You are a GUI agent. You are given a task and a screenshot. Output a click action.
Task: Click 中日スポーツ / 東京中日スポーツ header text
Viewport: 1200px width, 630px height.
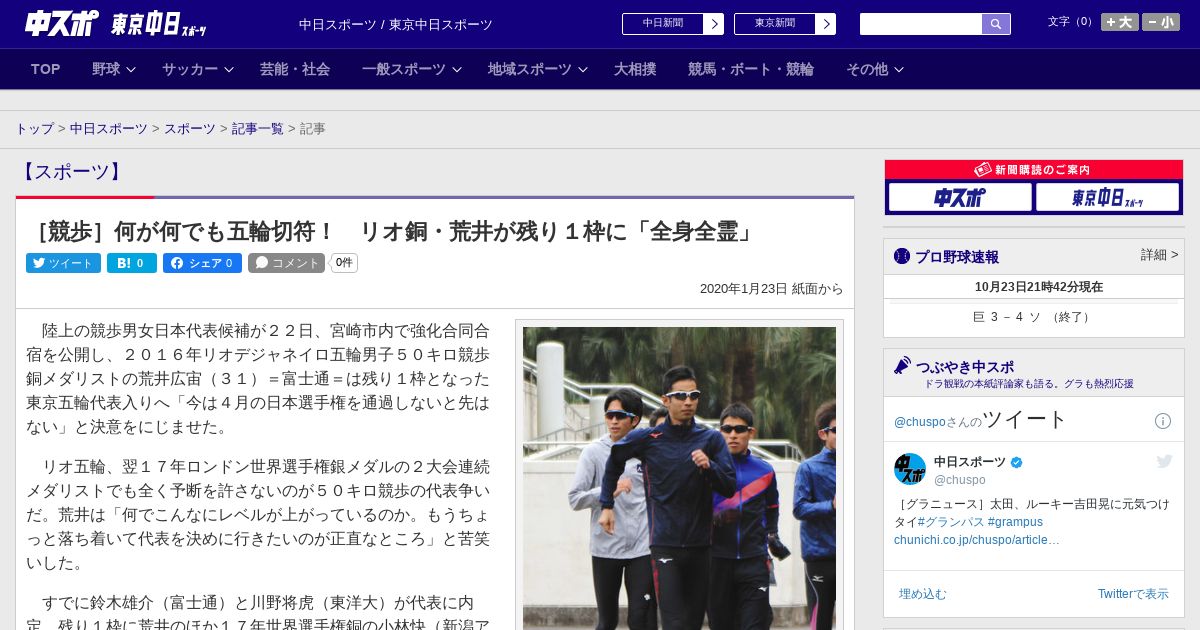(x=396, y=24)
